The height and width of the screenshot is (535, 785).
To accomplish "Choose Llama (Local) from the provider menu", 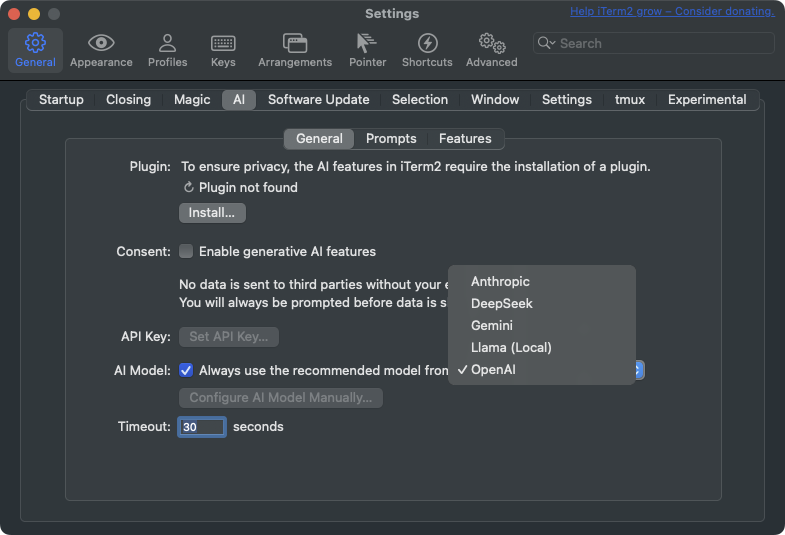I will [542, 347].
